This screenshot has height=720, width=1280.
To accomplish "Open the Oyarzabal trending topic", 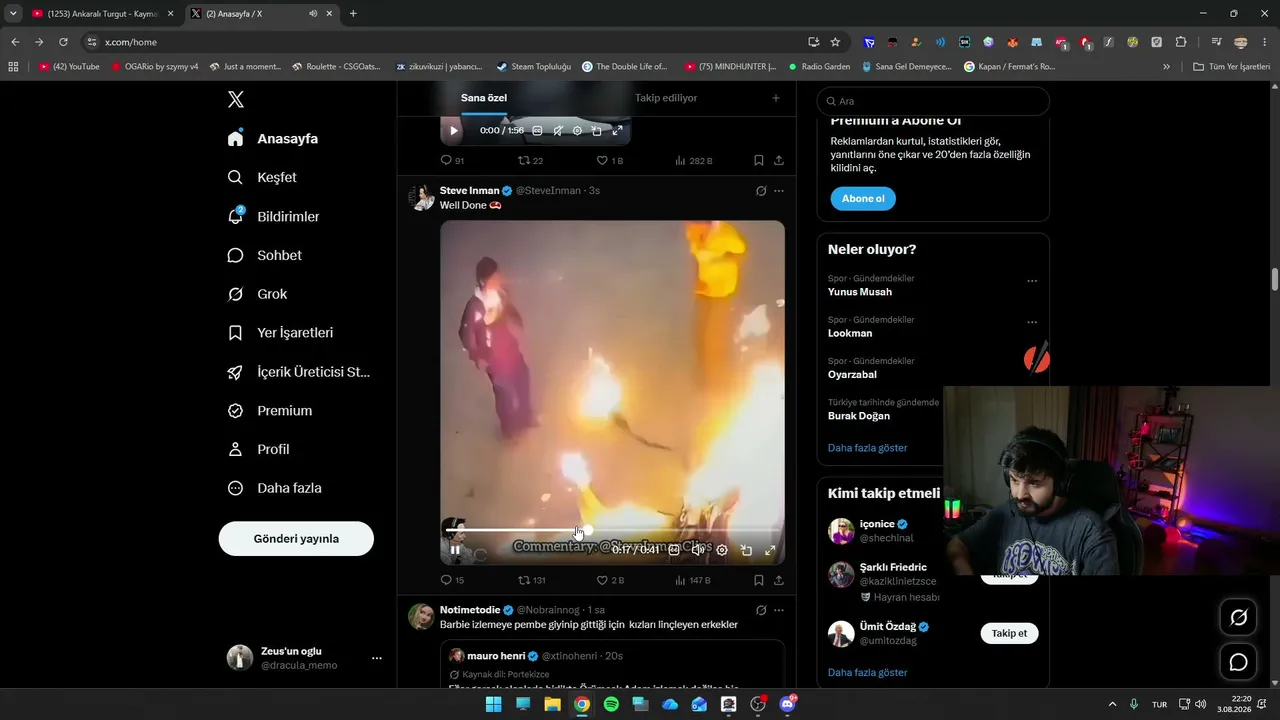I will pos(852,375).
